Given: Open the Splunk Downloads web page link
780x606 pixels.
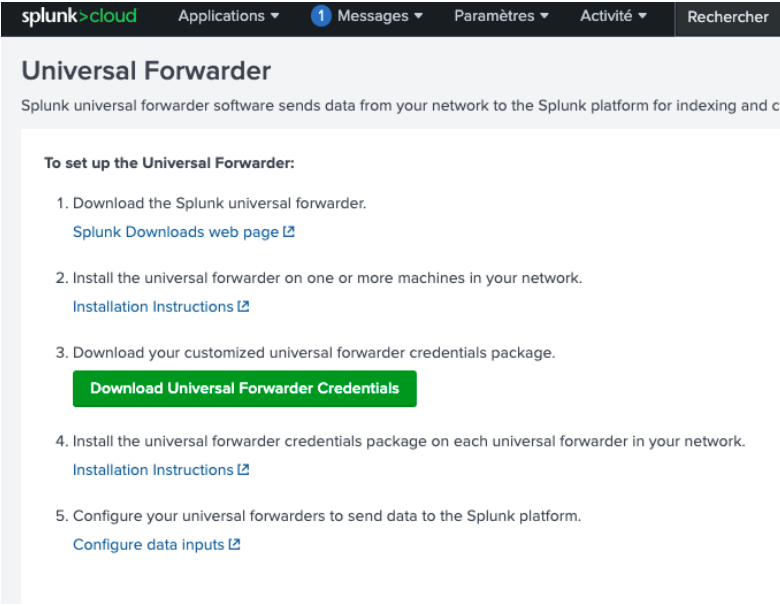Looking at the screenshot, I should 176,232.
